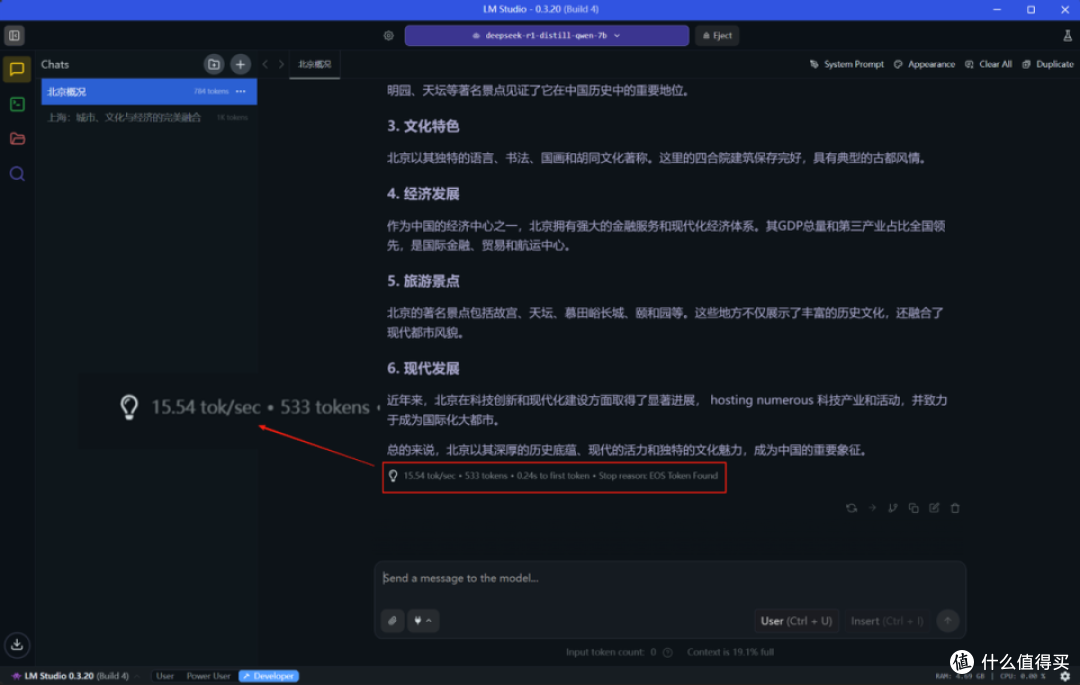The width and height of the screenshot is (1080, 685).
Task: Switch to Power User mode
Action: coord(208,676)
